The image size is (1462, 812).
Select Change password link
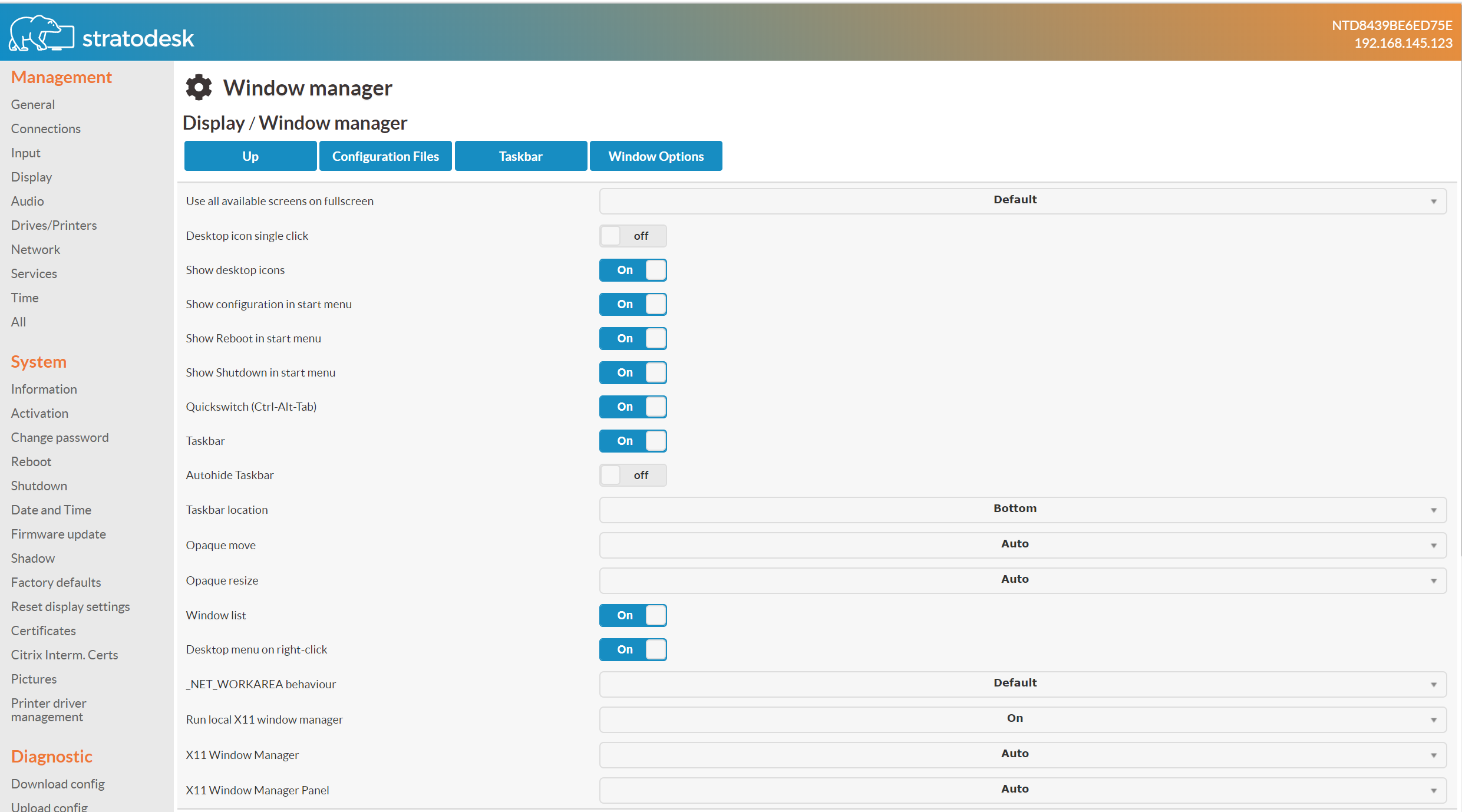[60, 437]
